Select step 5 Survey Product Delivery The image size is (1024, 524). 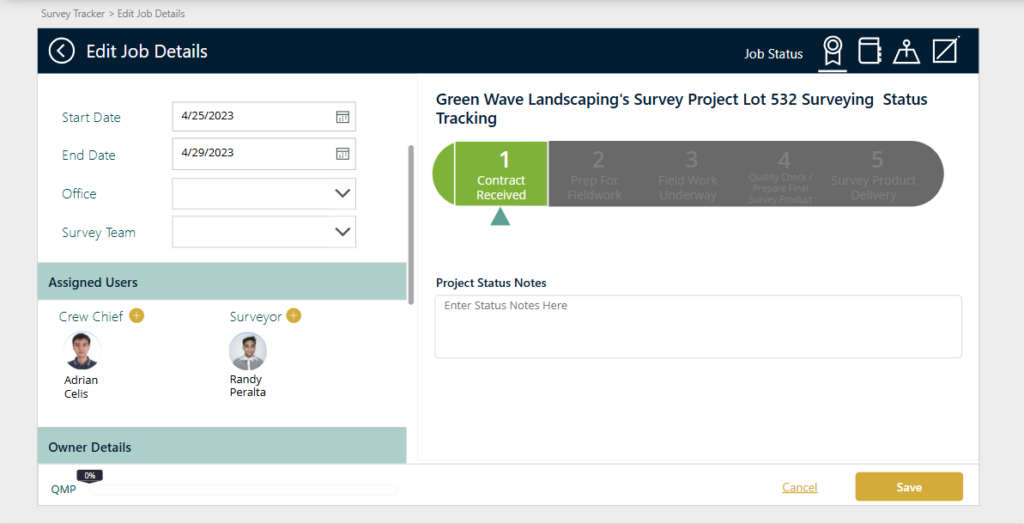coord(874,174)
